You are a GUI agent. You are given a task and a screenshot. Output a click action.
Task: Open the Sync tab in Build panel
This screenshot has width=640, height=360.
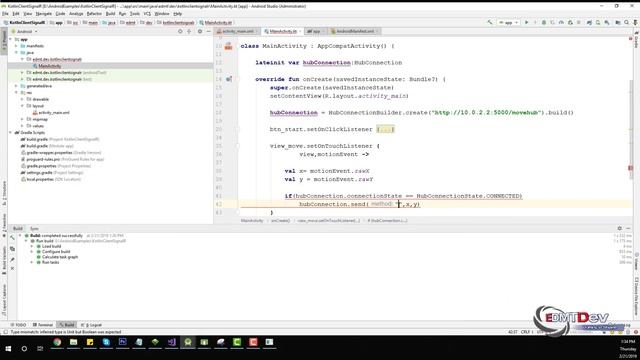(x=34, y=229)
